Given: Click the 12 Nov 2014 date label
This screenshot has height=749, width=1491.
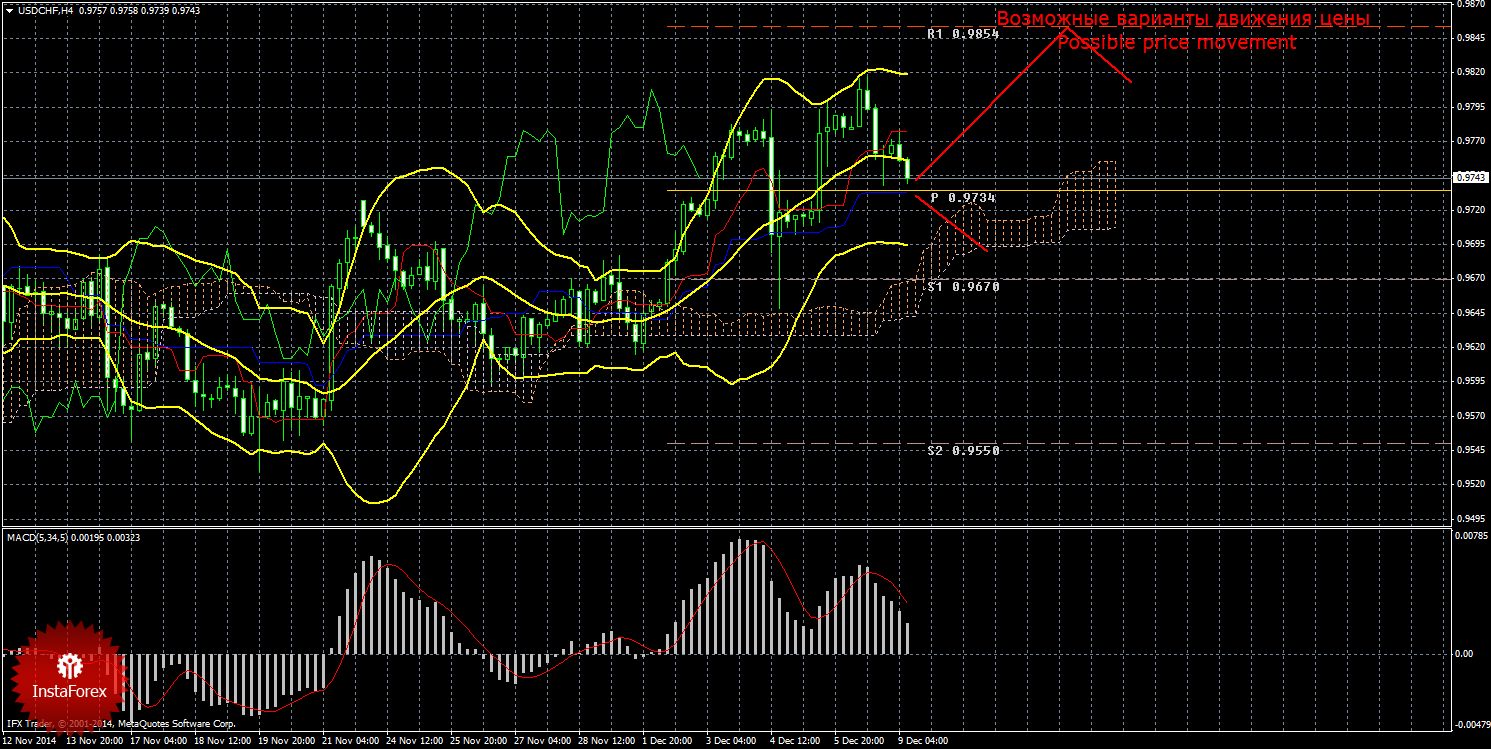Looking at the screenshot, I should (x=29, y=742).
